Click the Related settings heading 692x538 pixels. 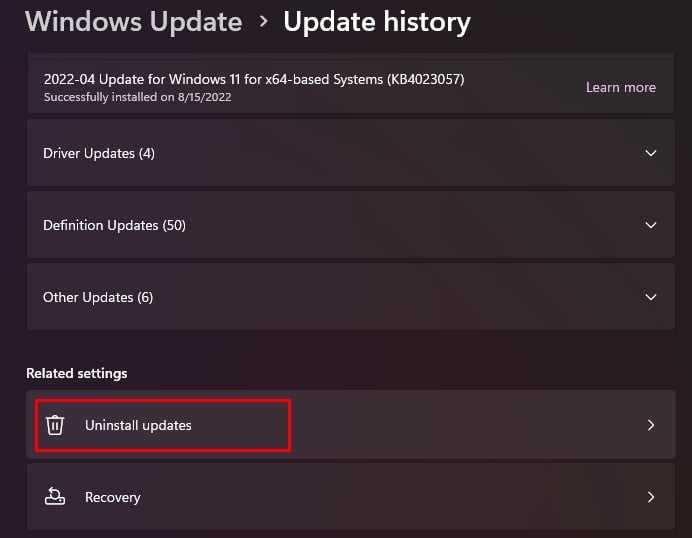[77, 373]
